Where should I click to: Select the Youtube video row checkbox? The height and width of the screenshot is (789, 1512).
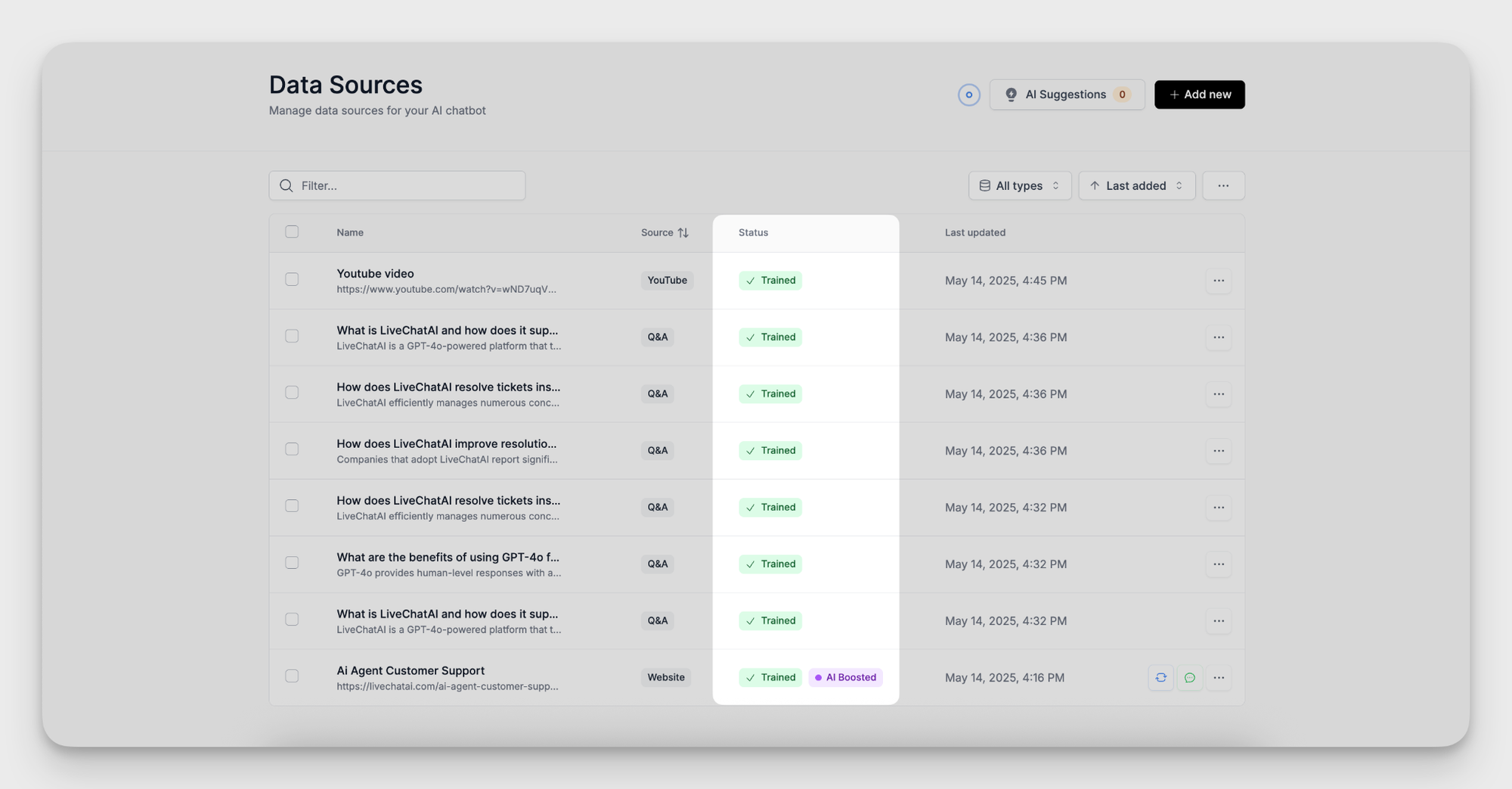point(292,279)
